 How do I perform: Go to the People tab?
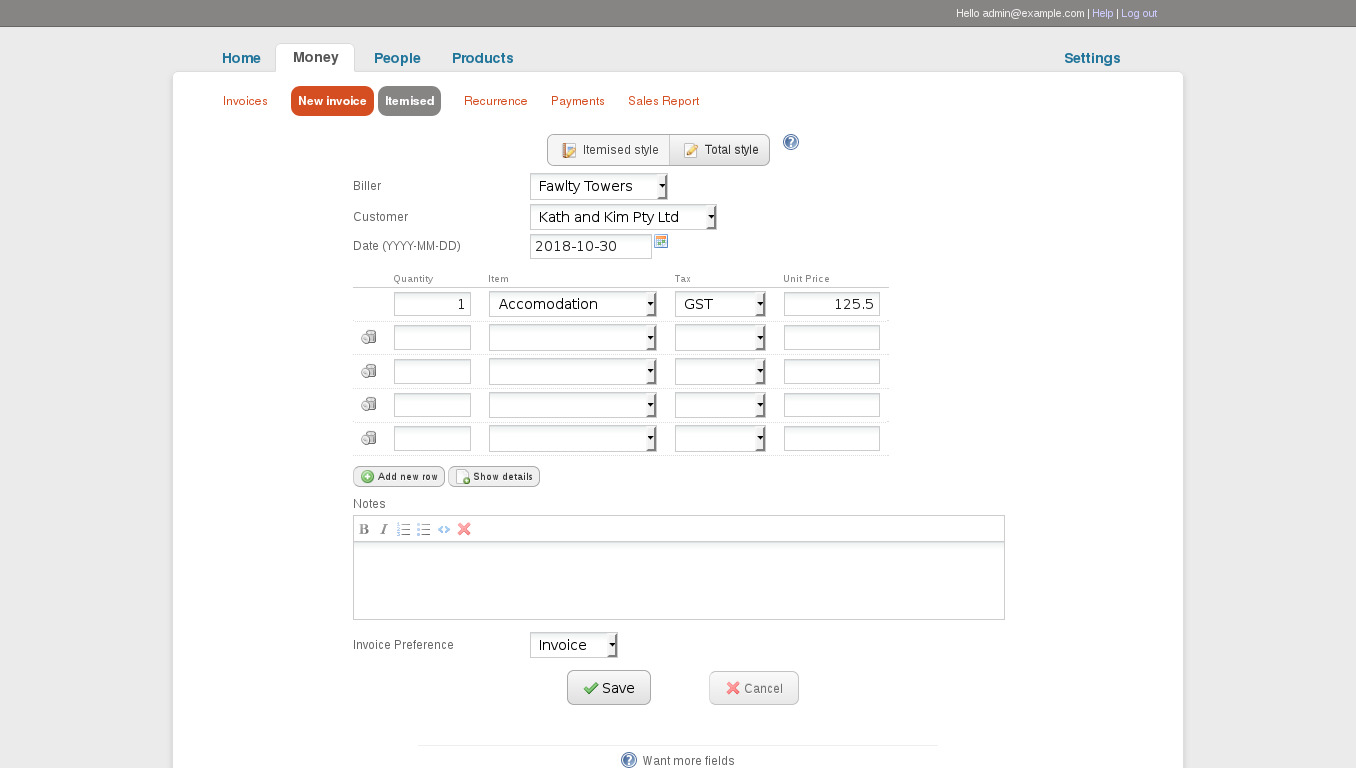[397, 58]
